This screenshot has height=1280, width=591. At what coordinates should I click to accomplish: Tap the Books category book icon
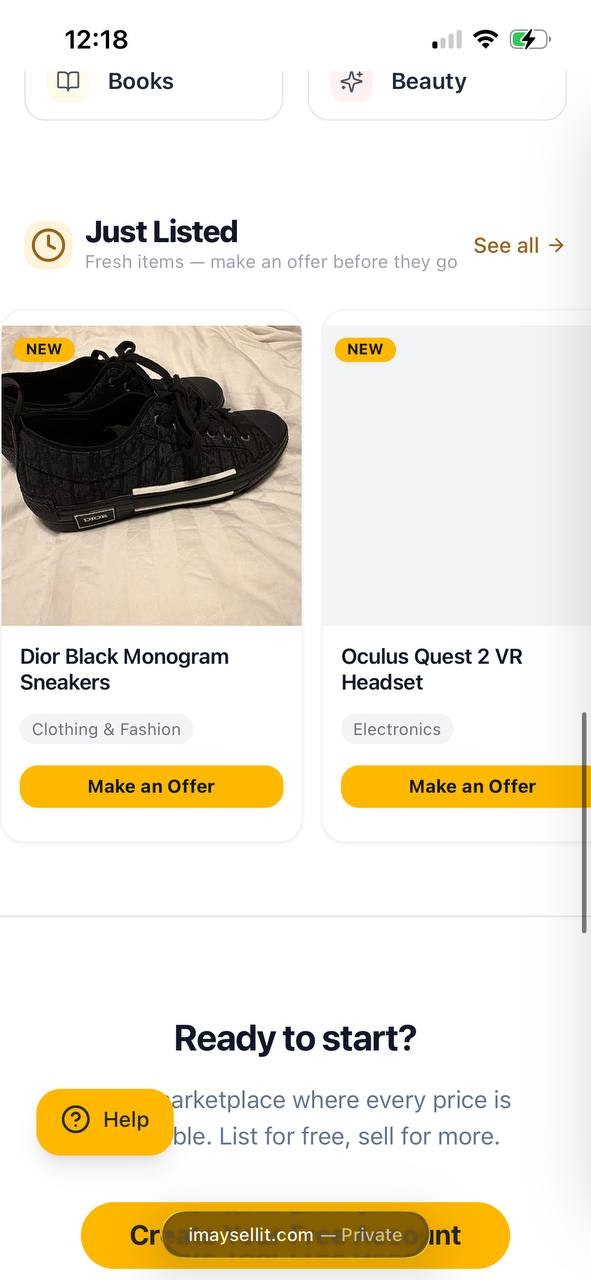[68, 82]
